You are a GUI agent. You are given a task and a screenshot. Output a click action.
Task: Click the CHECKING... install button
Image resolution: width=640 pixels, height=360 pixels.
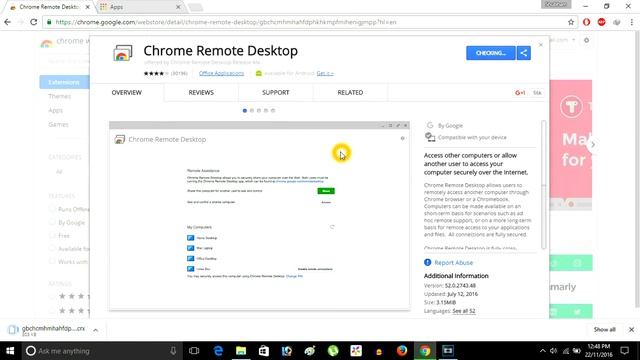pos(491,53)
